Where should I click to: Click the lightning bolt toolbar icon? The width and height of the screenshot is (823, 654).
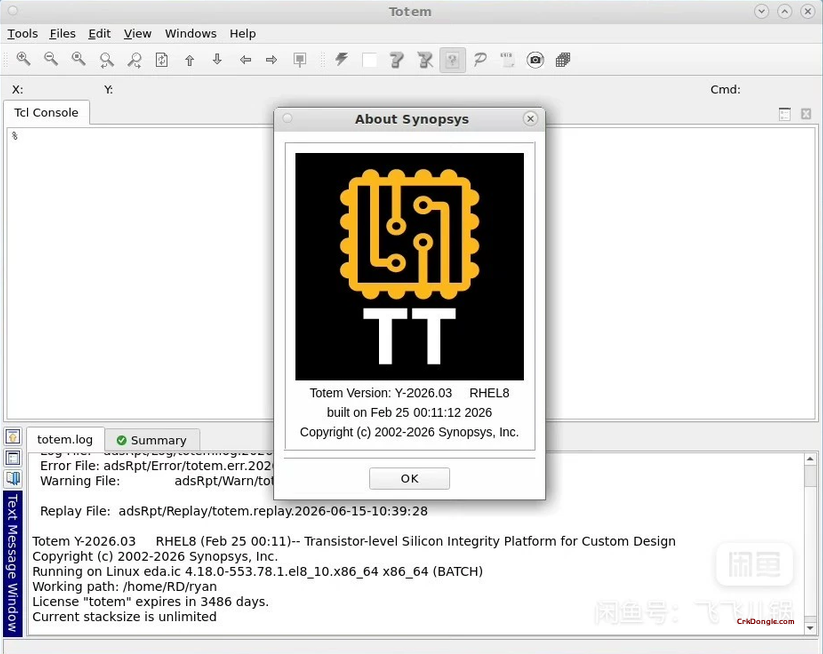(342, 59)
